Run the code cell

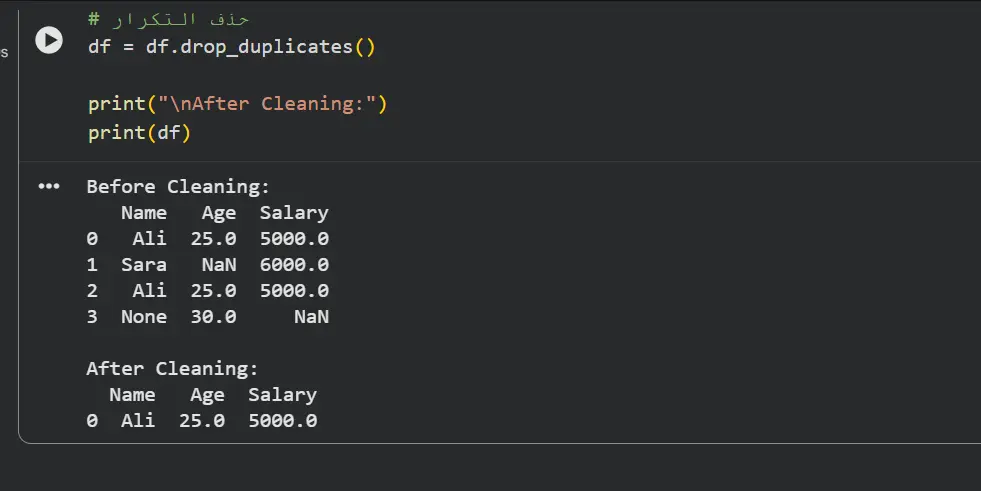pyautogui.click(x=49, y=40)
